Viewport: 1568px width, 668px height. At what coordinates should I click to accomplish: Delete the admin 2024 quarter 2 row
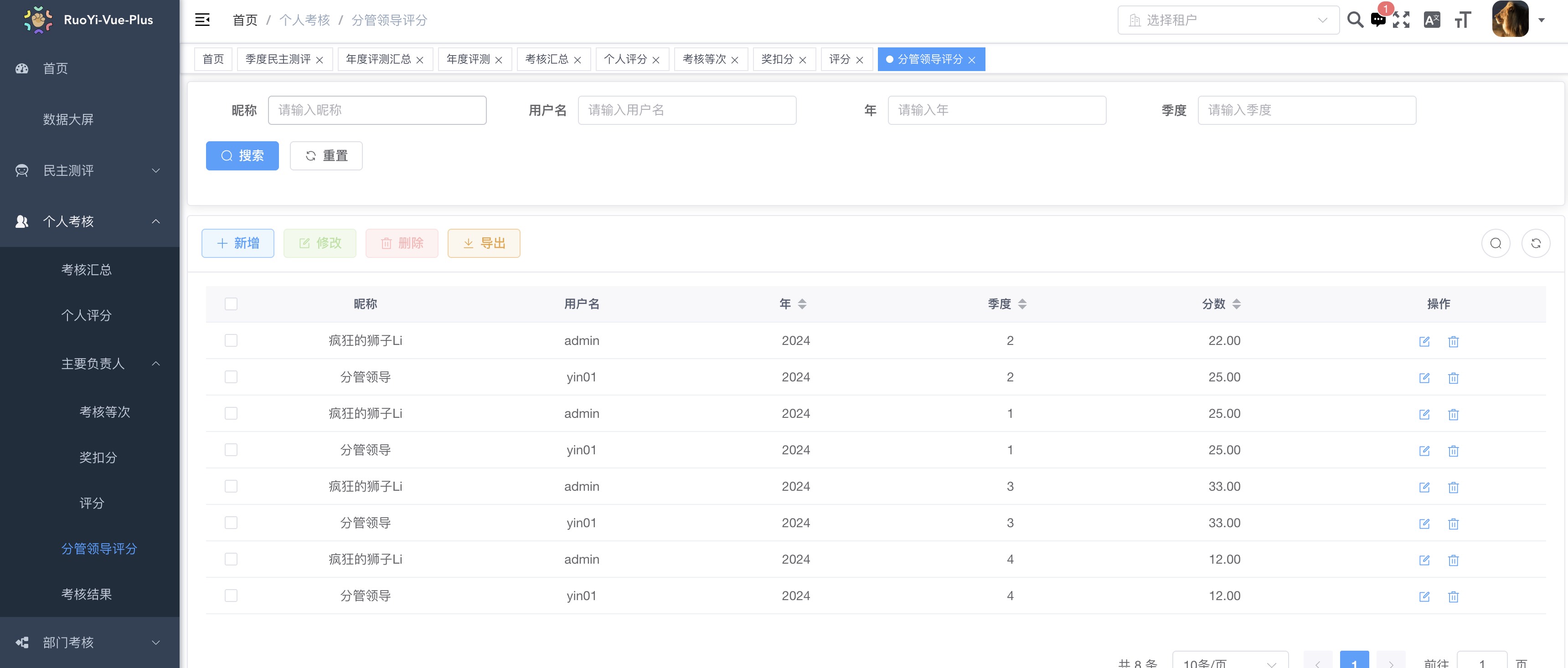coord(1454,341)
